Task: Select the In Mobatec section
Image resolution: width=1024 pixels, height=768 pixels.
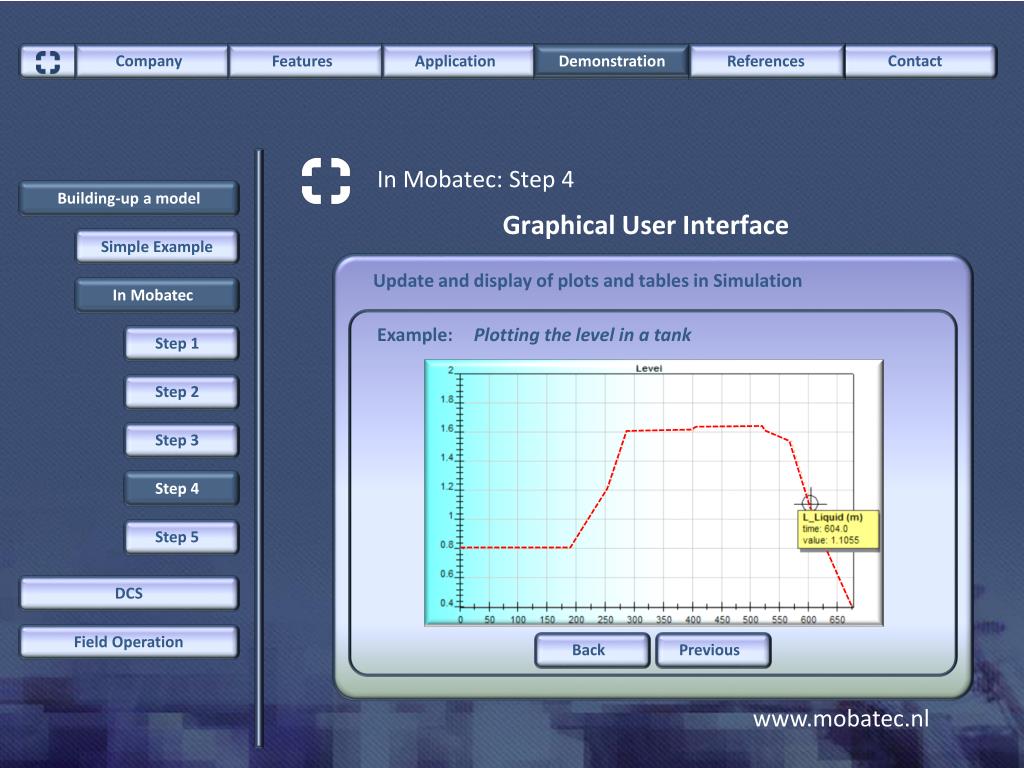Action: coord(157,295)
